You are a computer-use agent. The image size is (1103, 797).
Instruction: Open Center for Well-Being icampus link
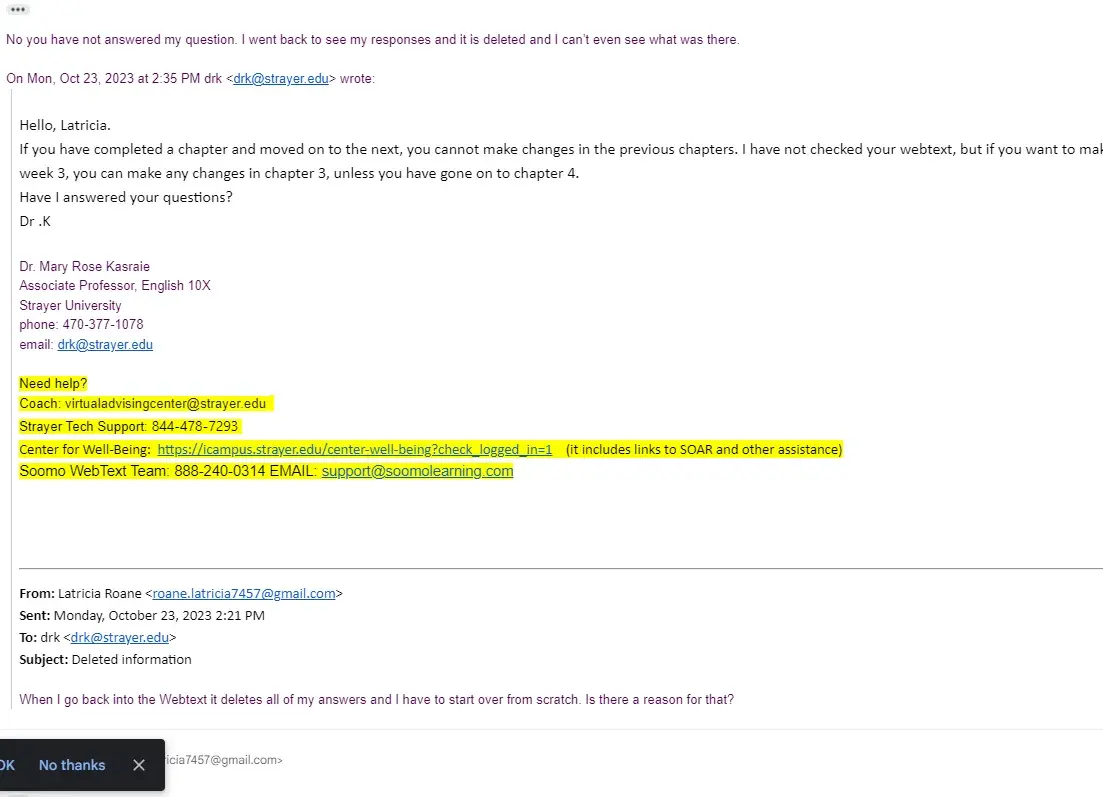355,449
